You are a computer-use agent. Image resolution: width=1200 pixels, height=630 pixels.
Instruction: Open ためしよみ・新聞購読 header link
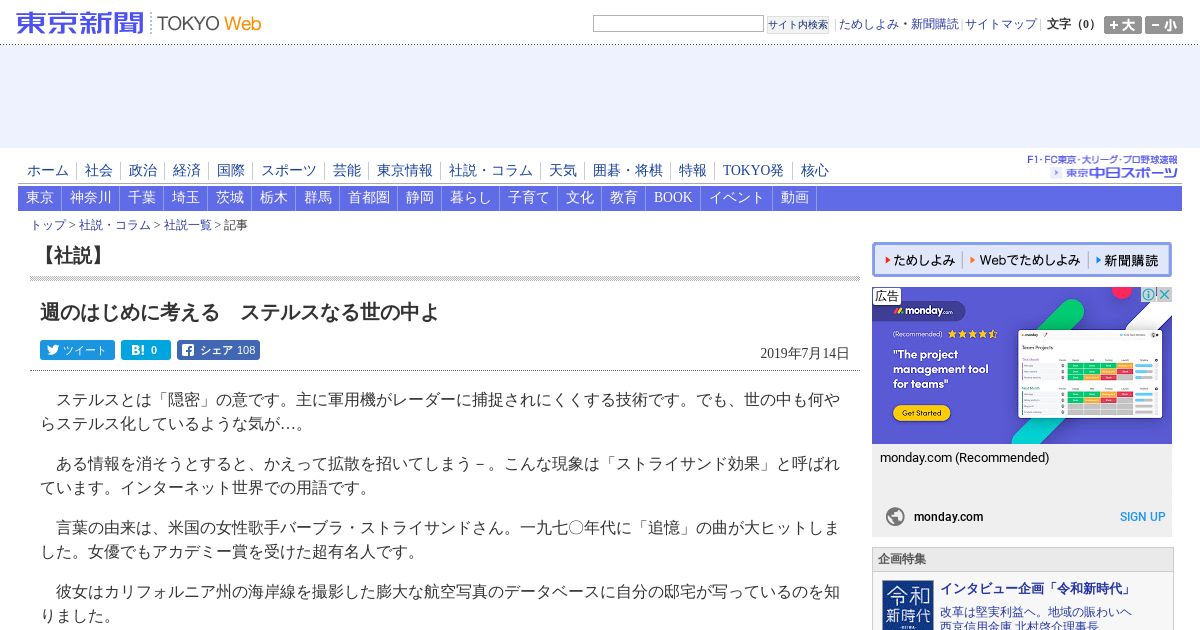pyautogui.click(x=898, y=24)
